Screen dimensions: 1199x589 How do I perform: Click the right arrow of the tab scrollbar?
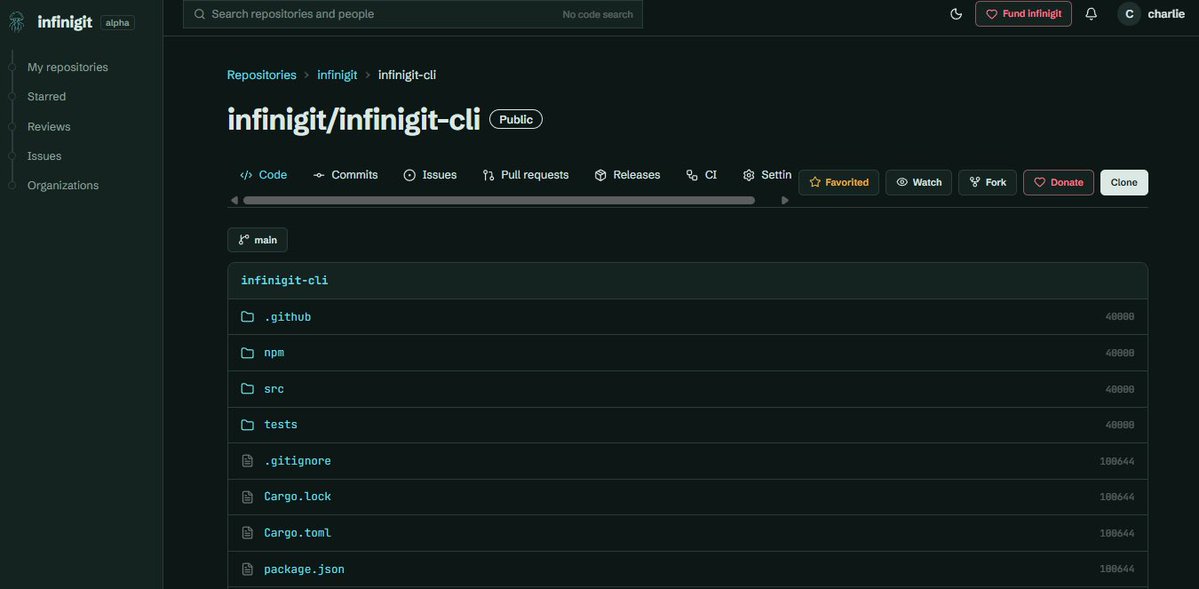pos(785,200)
